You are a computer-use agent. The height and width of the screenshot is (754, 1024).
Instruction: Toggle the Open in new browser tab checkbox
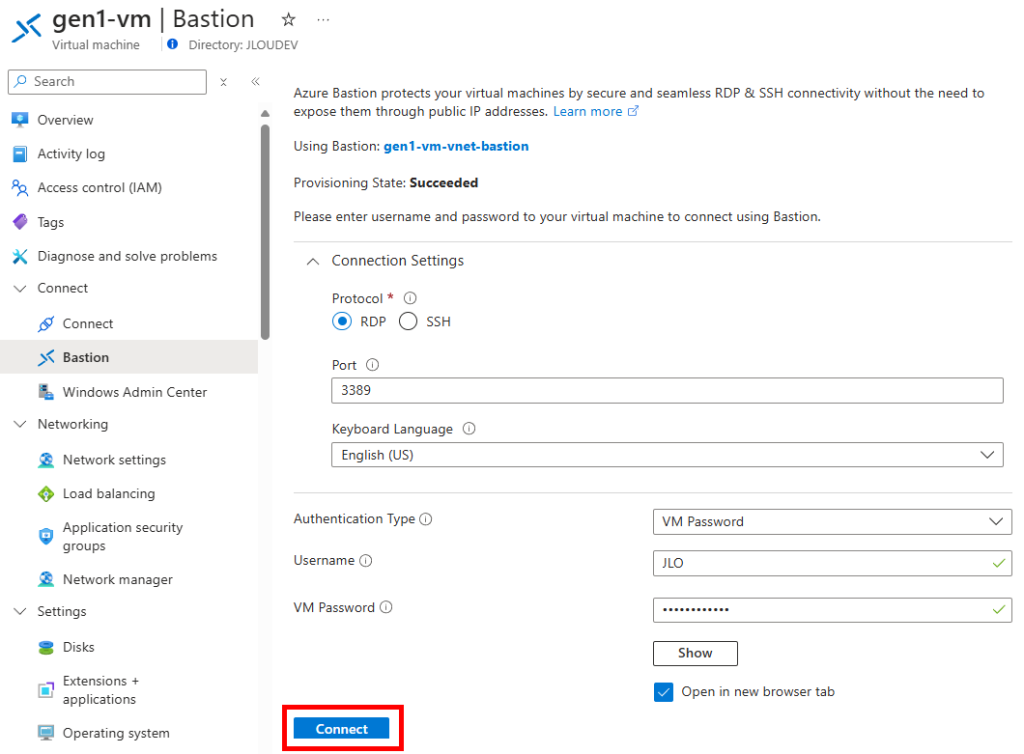[x=664, y=692]
